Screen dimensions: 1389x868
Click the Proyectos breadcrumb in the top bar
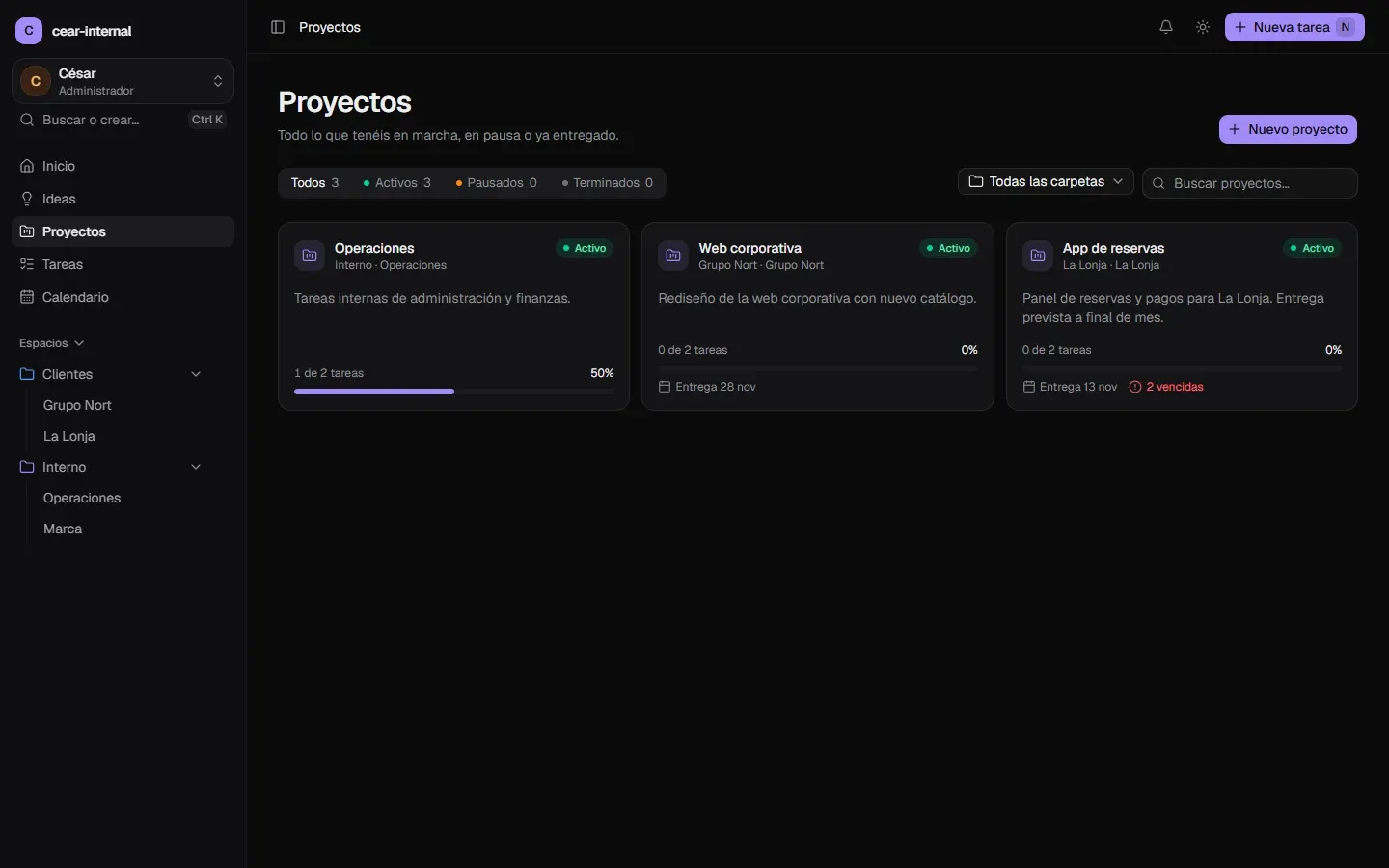coord(330,27)
